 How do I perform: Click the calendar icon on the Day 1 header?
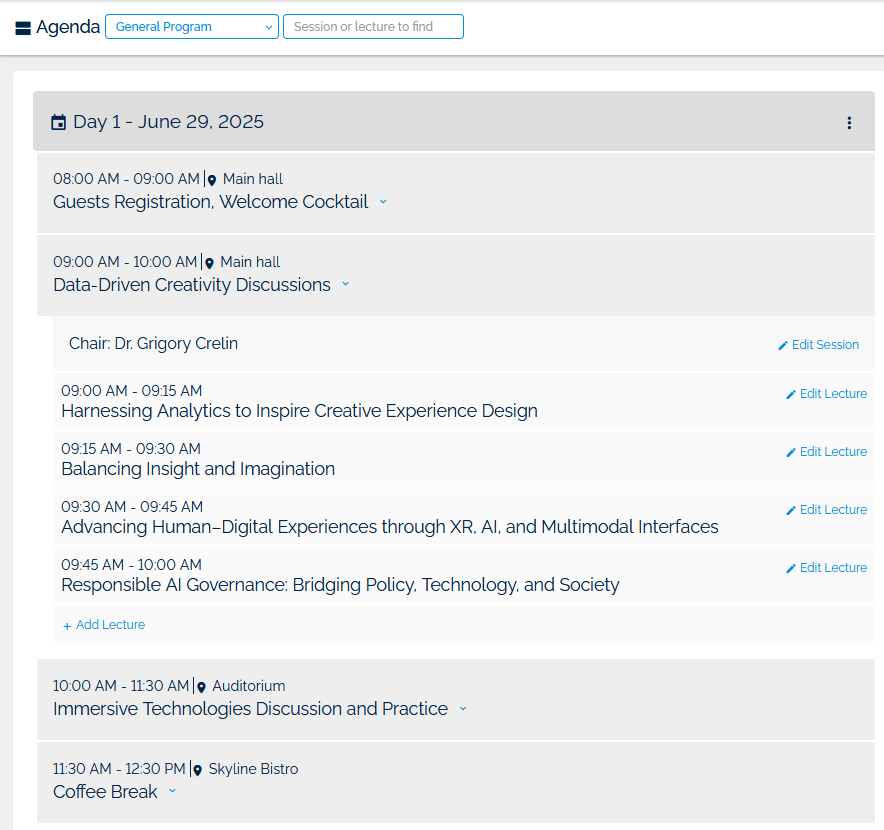coord(58,122)
